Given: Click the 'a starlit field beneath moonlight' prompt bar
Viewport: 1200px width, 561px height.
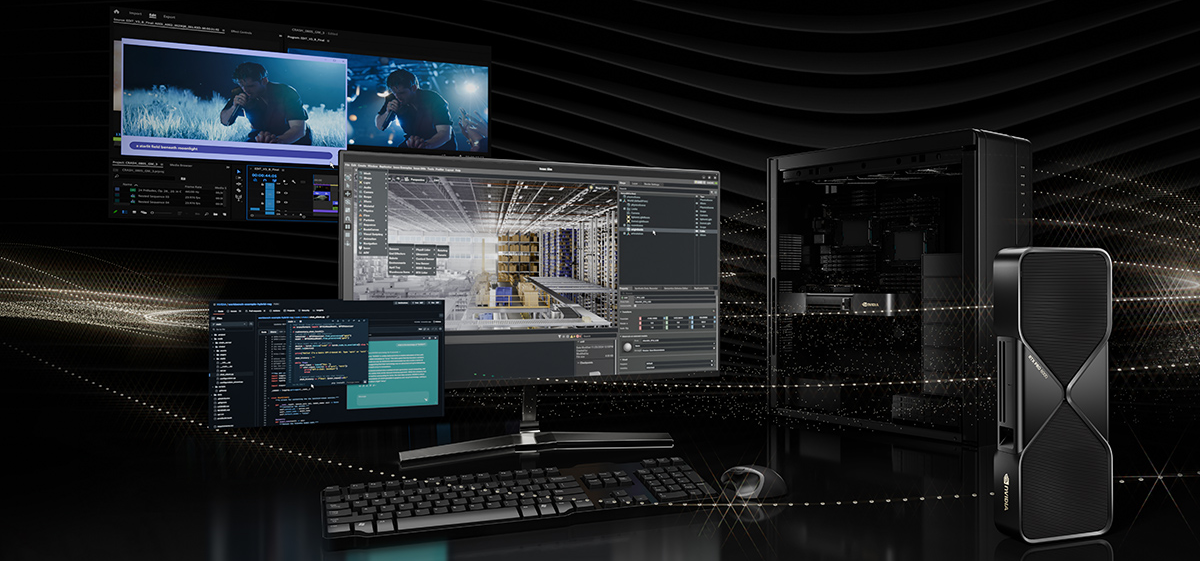Looking at the screenshot, I should click(231, 150).
